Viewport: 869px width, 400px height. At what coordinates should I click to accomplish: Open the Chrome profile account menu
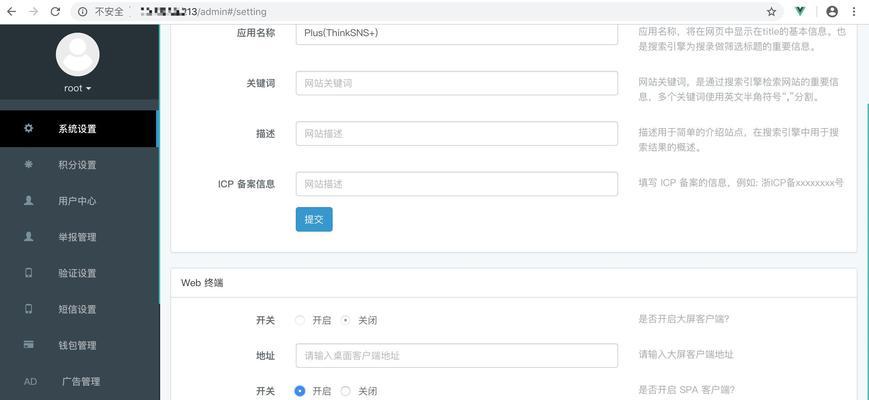click(x=832, y=11)
